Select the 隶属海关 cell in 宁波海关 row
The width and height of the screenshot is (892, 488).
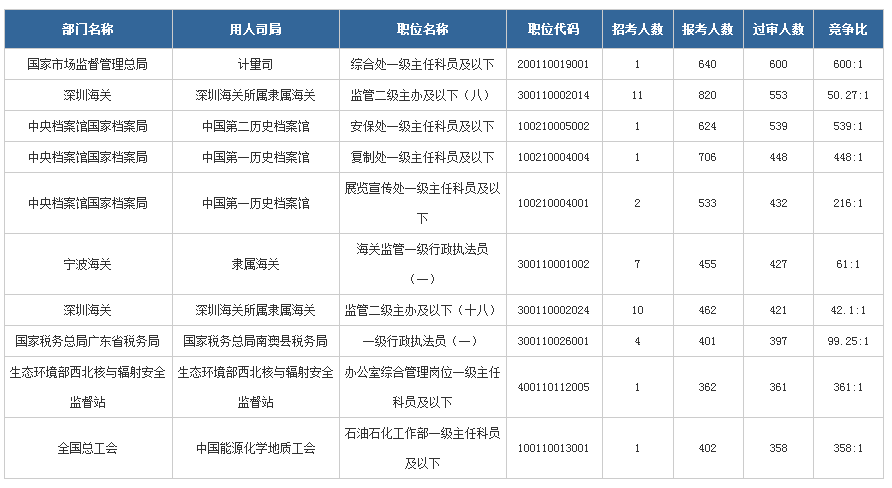point(255,264)
